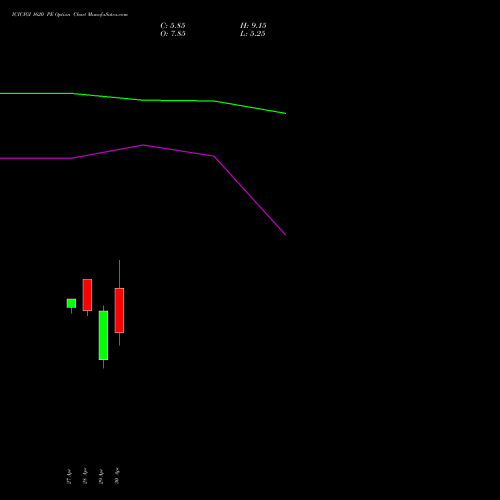Click the 28 Apr date label
The image size is (500, 500).
tap(85, 476)
